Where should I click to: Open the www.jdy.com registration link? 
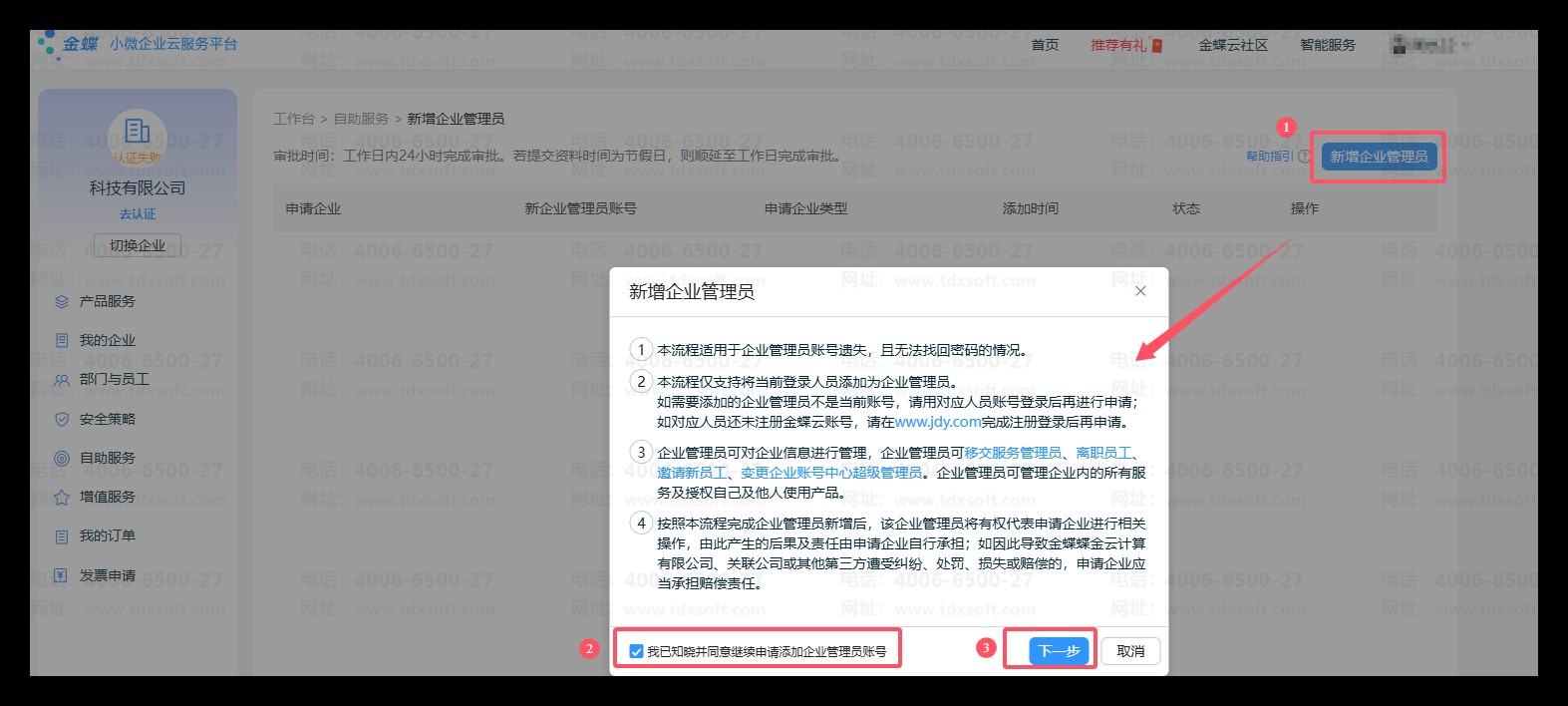[x=938, y=422]
